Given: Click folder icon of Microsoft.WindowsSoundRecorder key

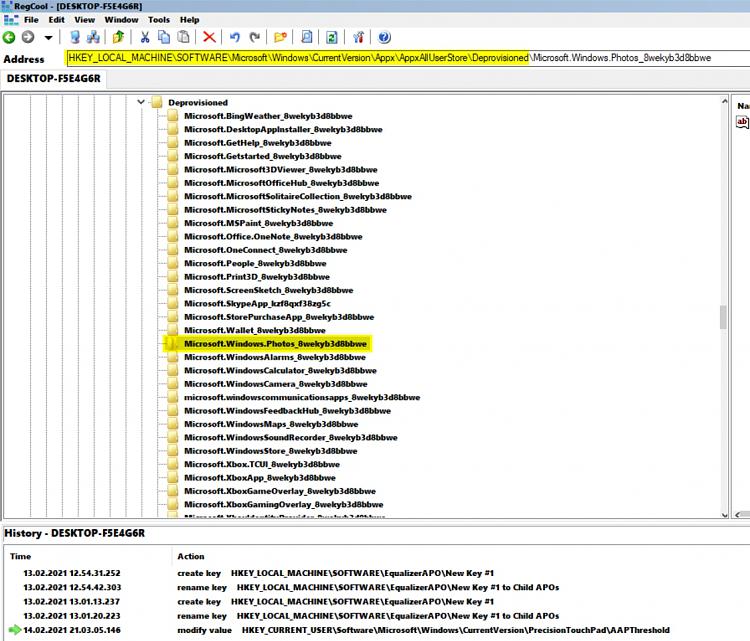Looking at the screenshot, I should click(173, 437).
